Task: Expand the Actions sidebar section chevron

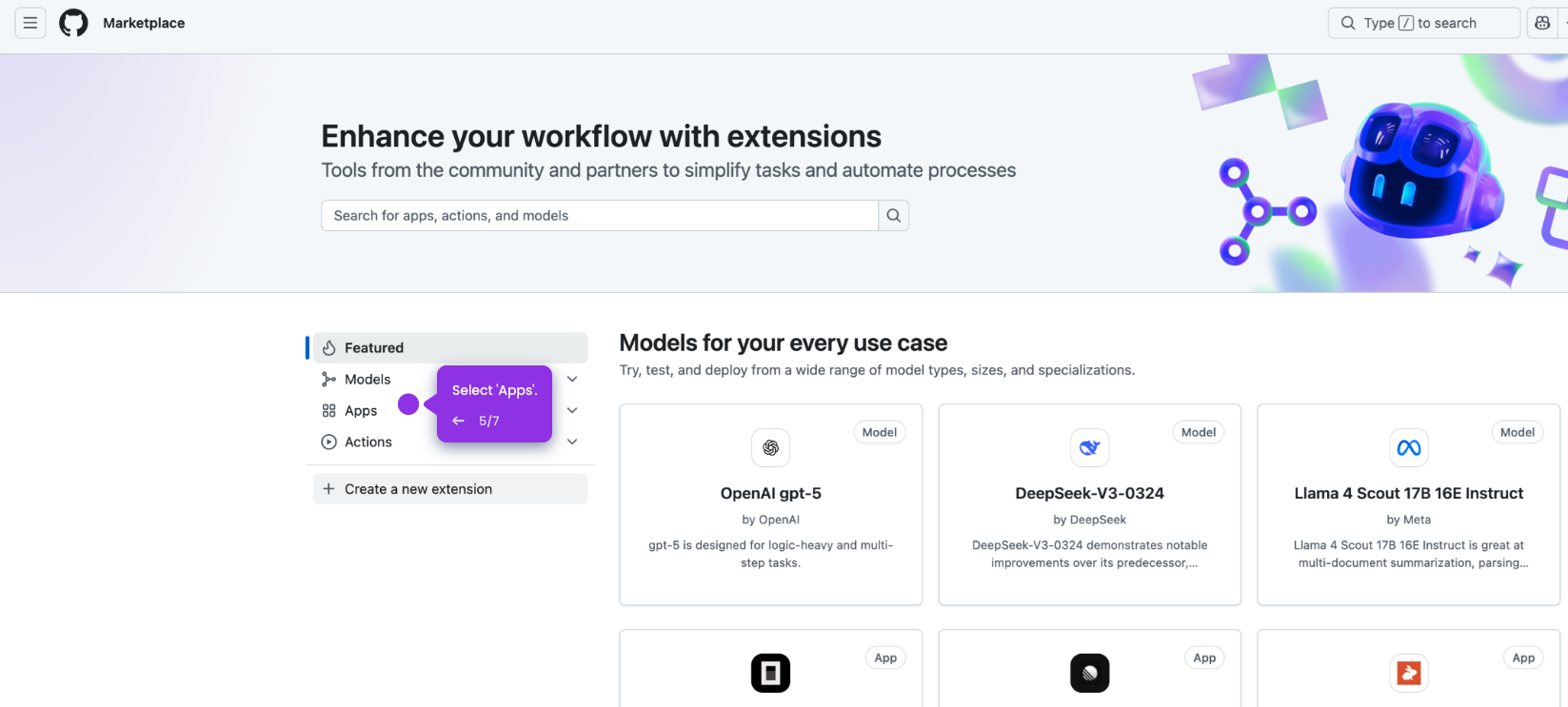Action: click(x=572, y=442)
